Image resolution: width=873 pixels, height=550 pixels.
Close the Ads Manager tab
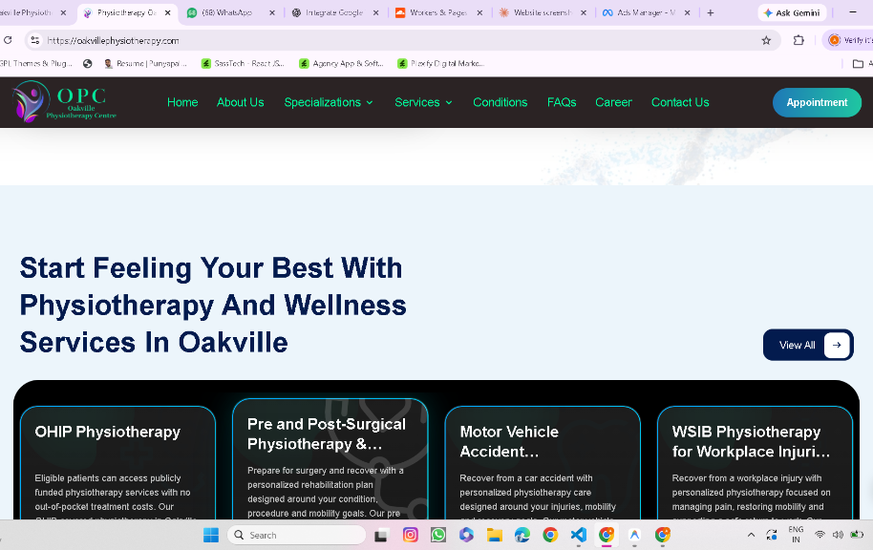coord(687,12)
